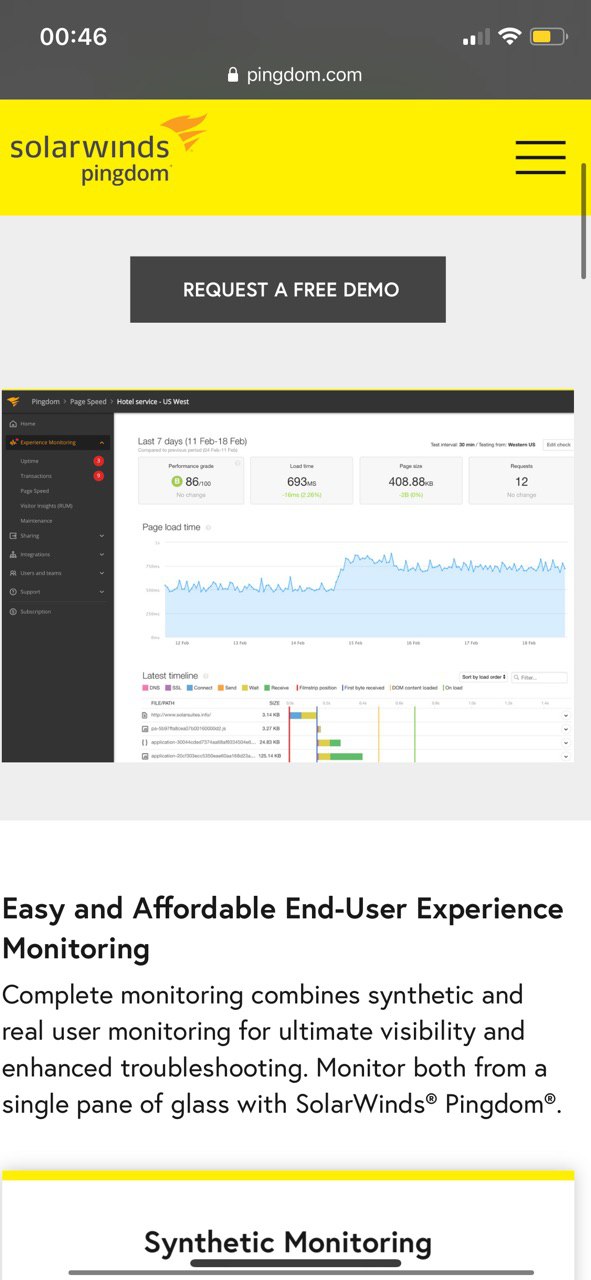
Task: Expand the 3.27 KB js file row chevron
Action: pyautogui.click(x=565, y=729)
